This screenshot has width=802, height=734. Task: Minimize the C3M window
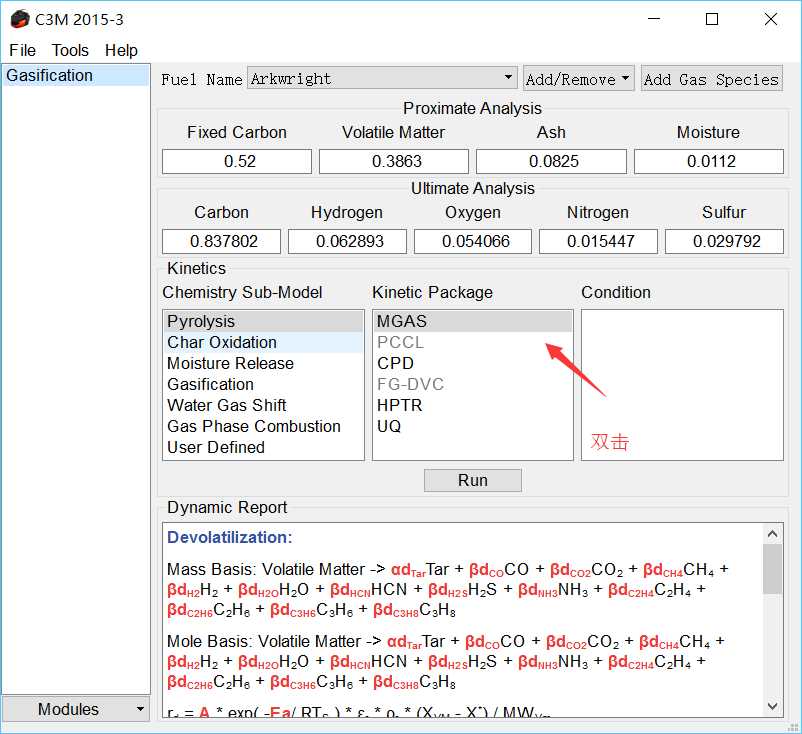[654, 19]
